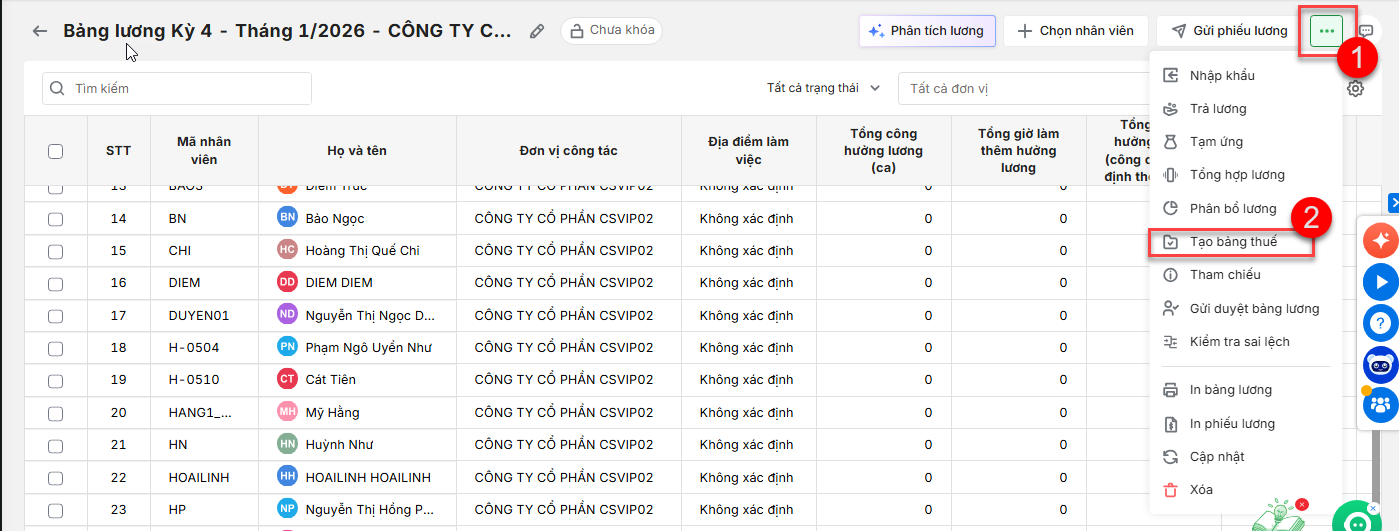Choose Nhập khẩu from the menu
The image size is (1399, 531).
1221,76
